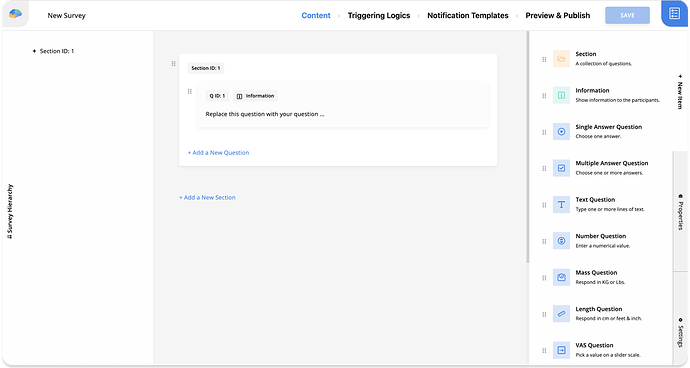This screenshot has width=690, height=368.
Task: Click drag handle next to Text Question
Action: [544, 205]
